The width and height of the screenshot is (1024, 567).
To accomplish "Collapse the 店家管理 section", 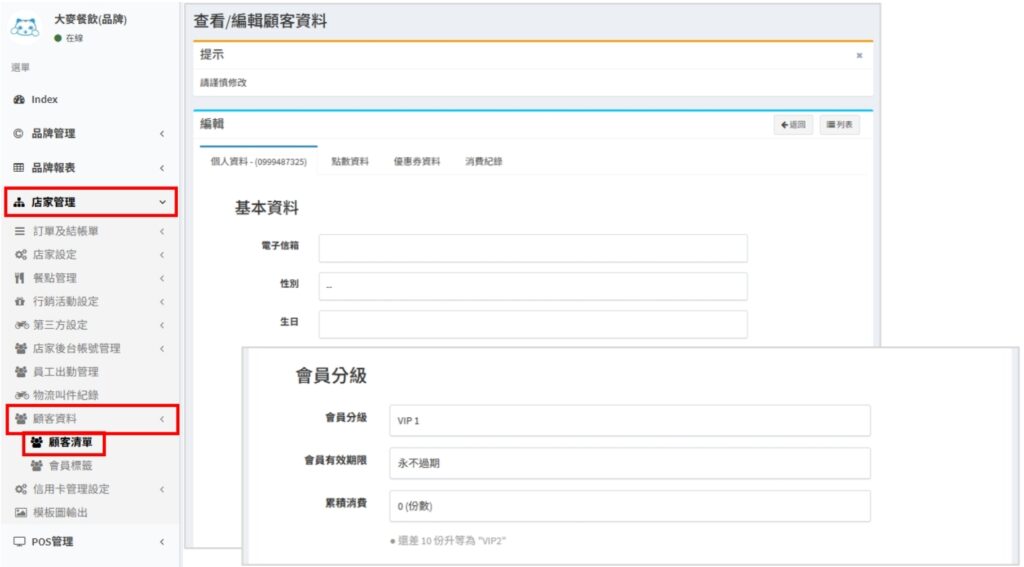I will pyautogui.click(x=162, y=202).
